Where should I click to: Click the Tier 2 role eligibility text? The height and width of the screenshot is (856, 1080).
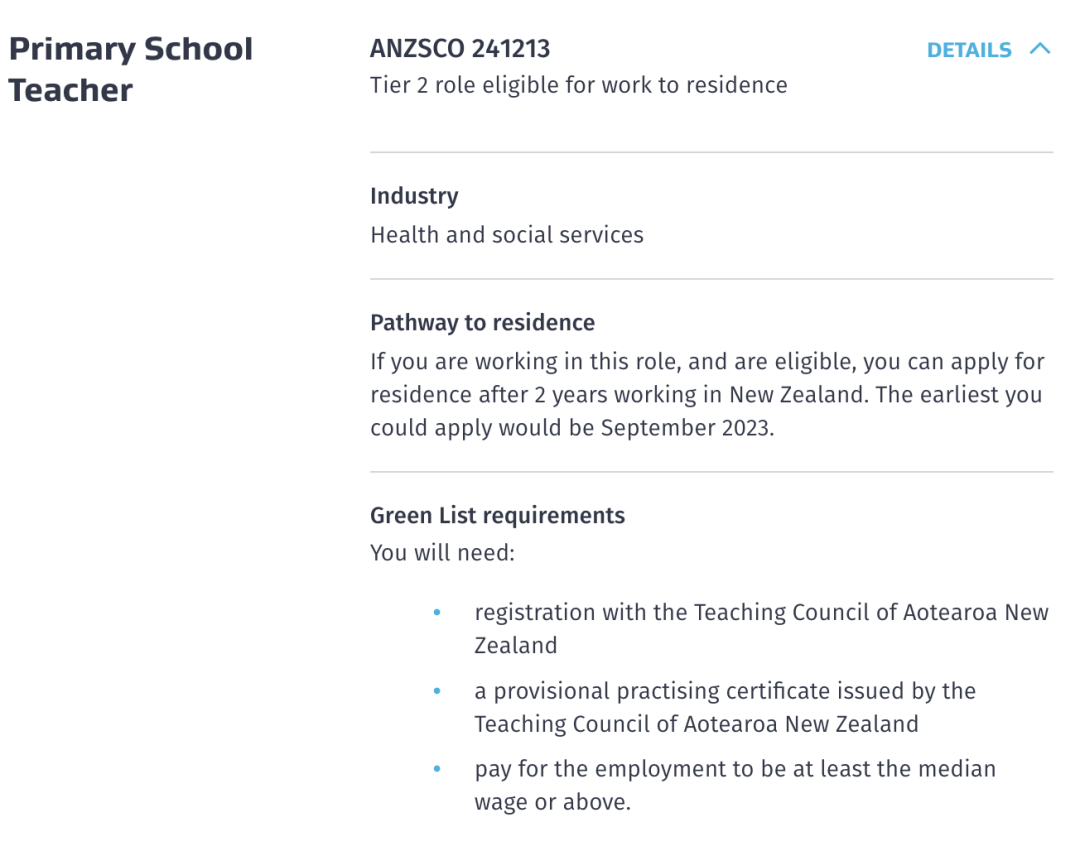pos(579,85)
